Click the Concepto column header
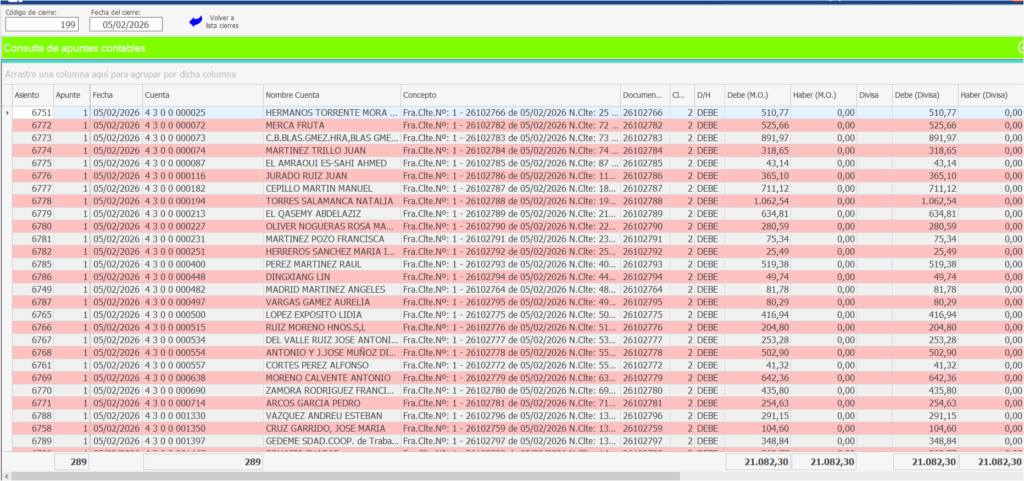The width and height of the screenshot is (1024, 481). click(x=508, y=94)
